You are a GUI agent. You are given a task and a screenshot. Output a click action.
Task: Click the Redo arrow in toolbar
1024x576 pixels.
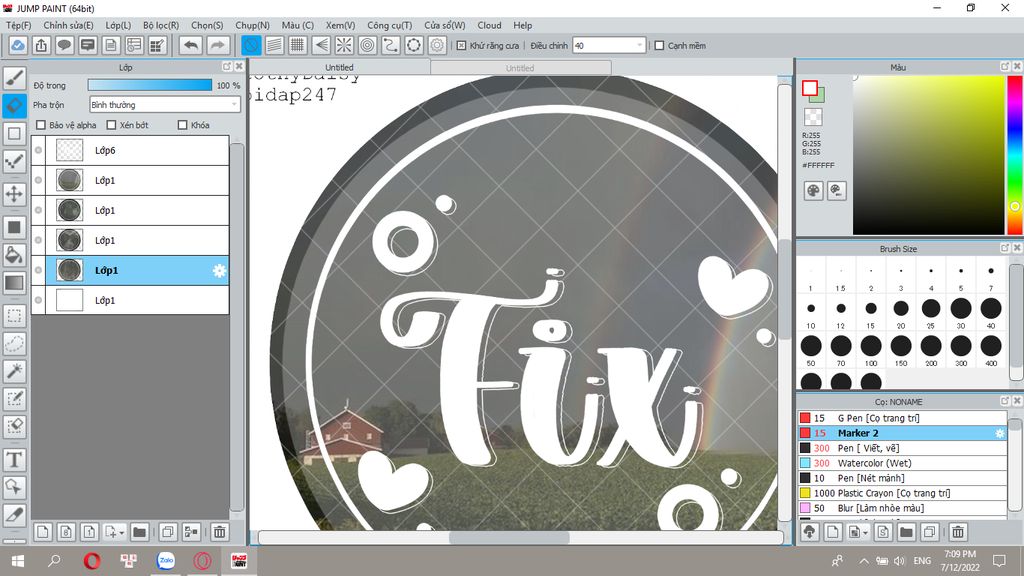point(218,46)
